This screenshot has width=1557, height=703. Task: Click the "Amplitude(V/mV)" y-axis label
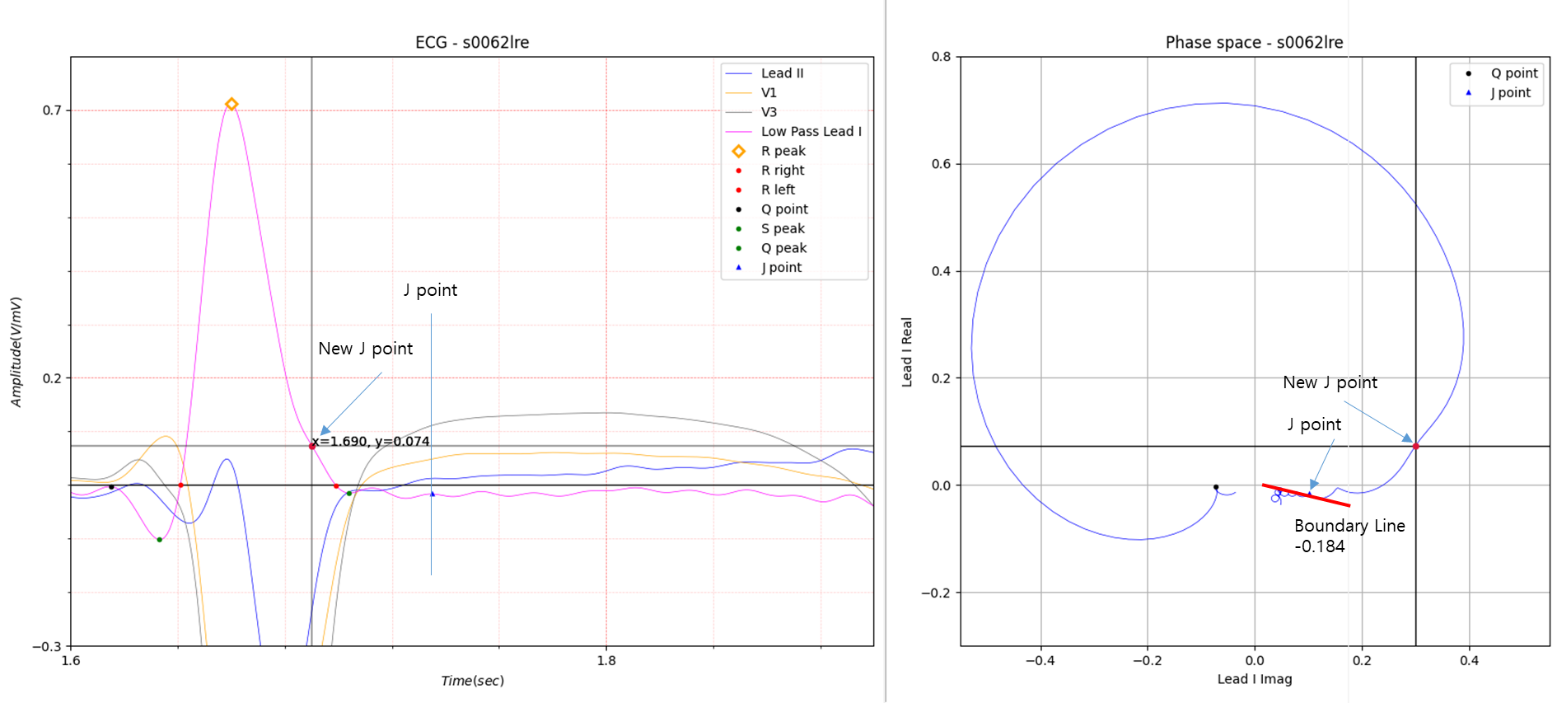point(17,352)
